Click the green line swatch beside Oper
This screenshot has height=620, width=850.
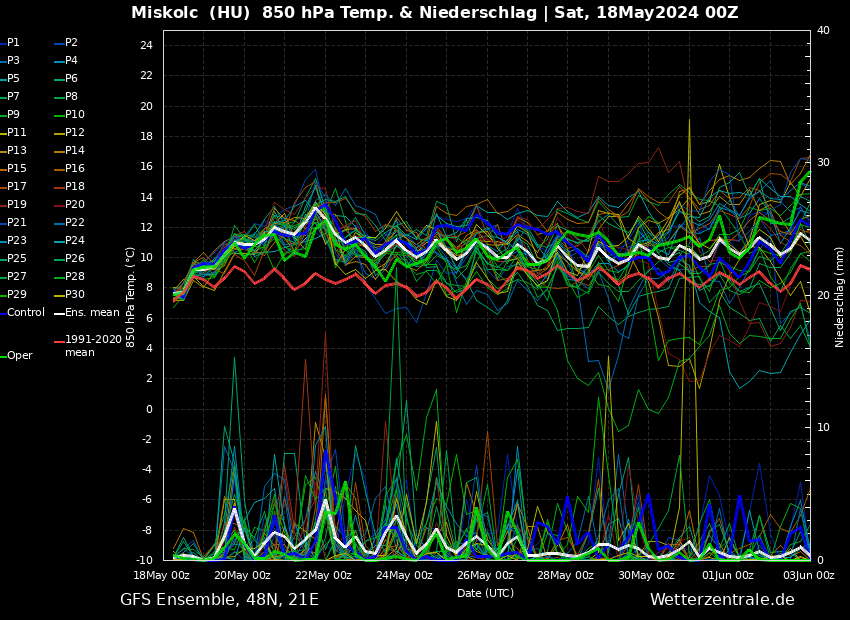[3, 356]
